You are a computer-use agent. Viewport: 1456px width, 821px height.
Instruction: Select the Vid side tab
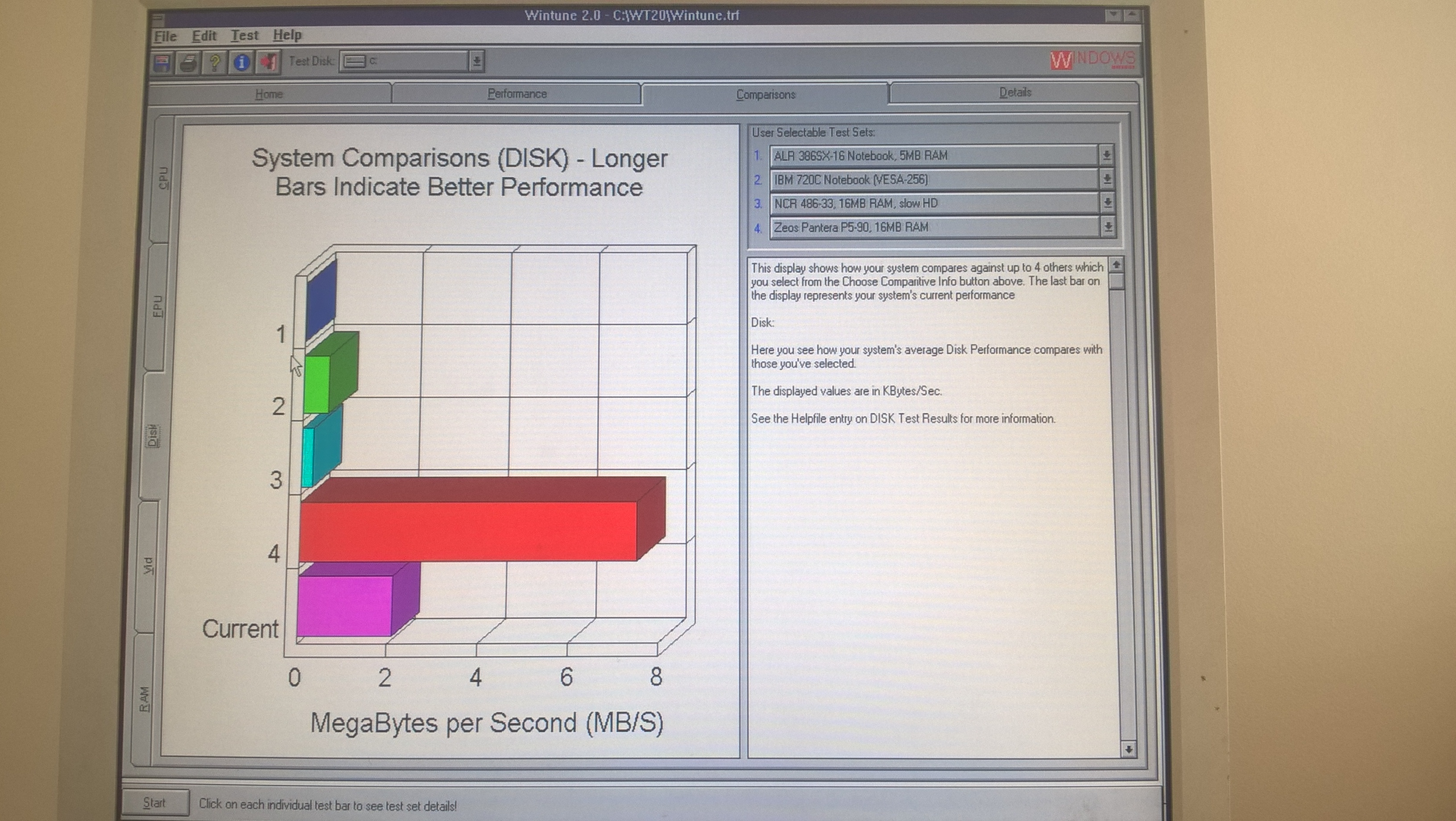click(148, 565)
